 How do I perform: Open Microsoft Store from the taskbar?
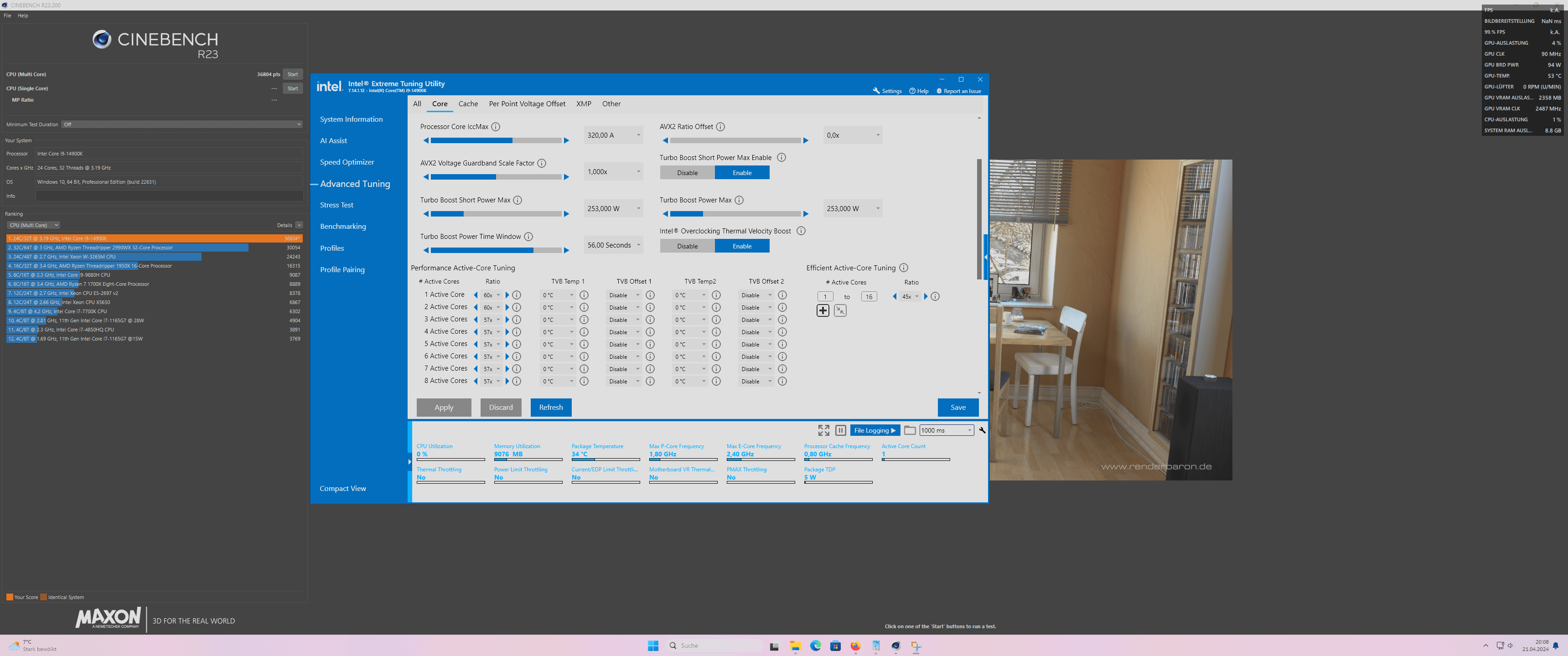pyautogui.click(x=835, y=646)
